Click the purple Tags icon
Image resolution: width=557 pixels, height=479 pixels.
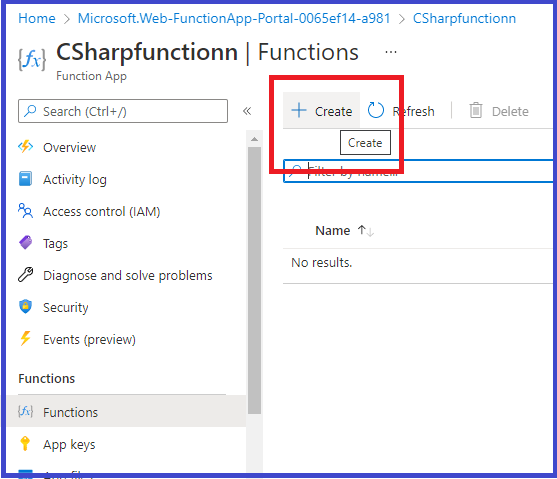tap(25, 243)
